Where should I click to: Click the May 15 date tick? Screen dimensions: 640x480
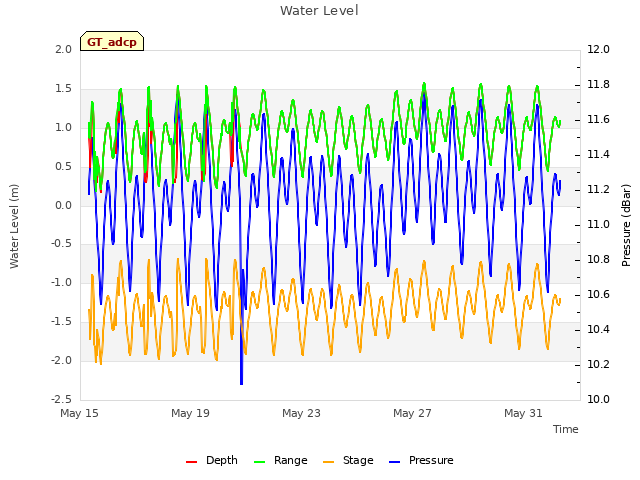(x=79, y=413)
